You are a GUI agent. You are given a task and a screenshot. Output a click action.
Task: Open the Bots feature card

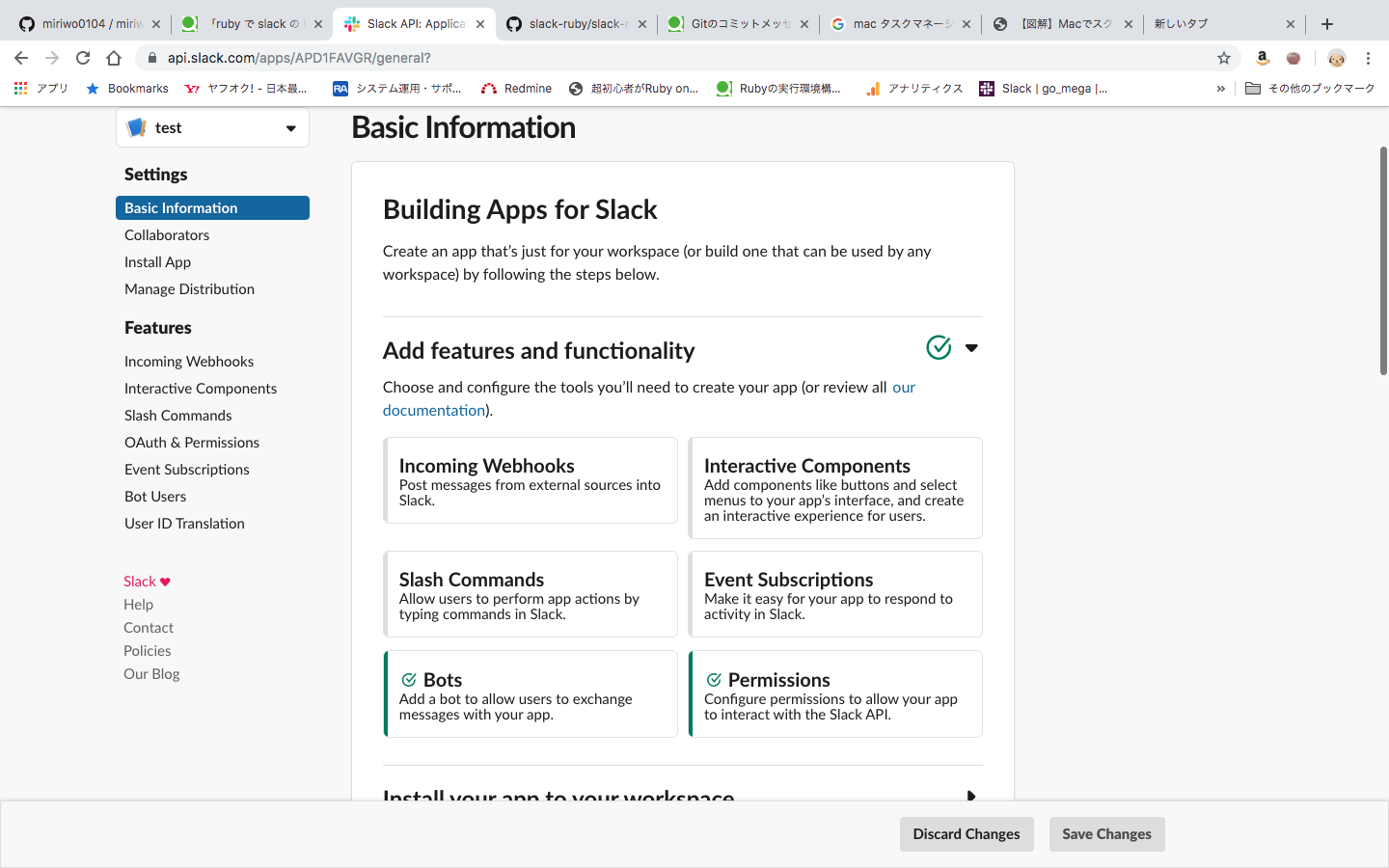click(x=531, y=694)
